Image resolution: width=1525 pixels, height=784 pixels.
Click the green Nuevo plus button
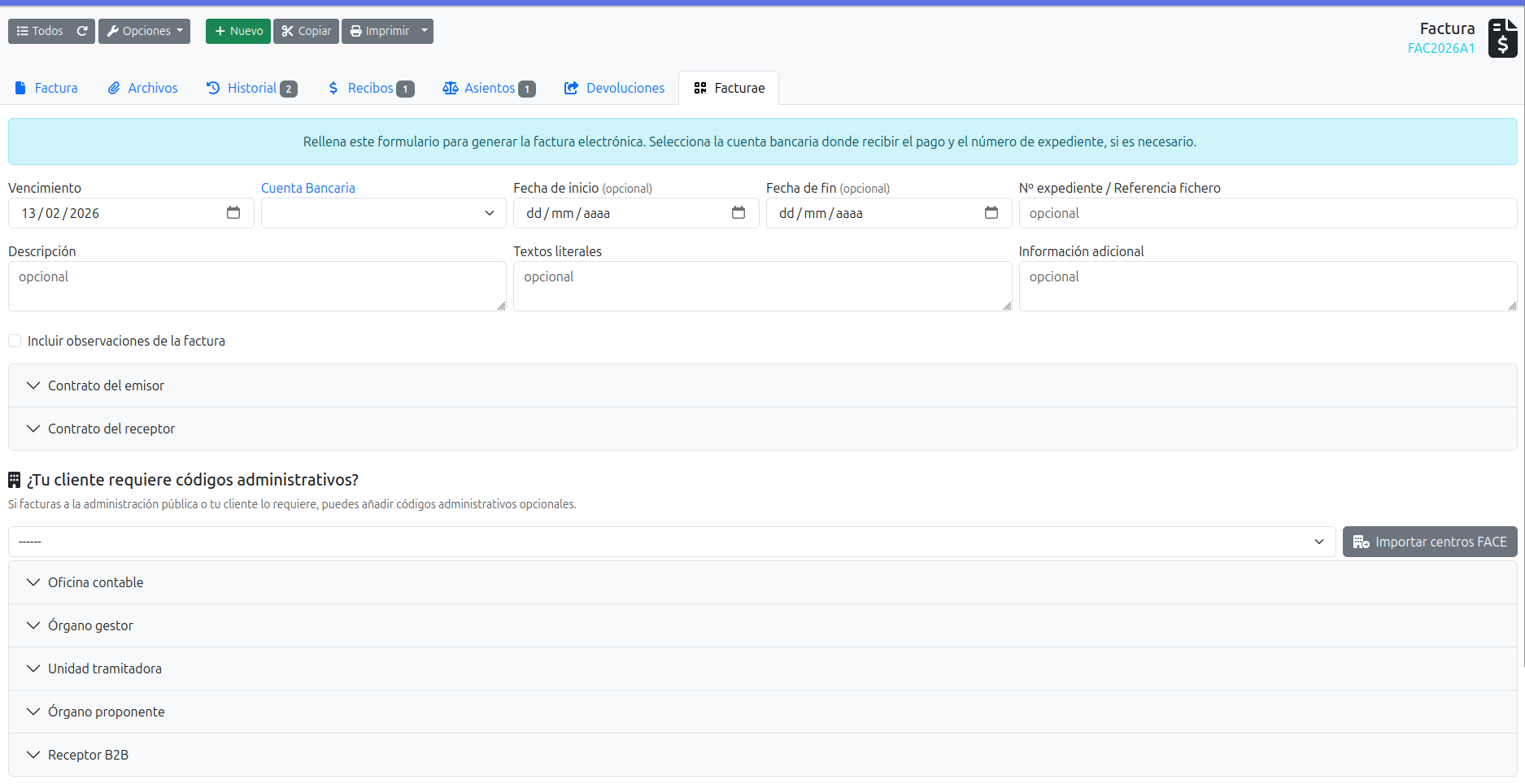tap(238, 31)
